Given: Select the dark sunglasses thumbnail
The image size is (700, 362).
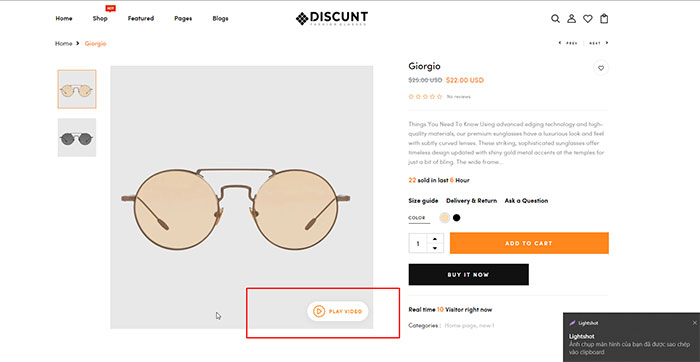Looking at the screenshot, I should tap(77, 137).
